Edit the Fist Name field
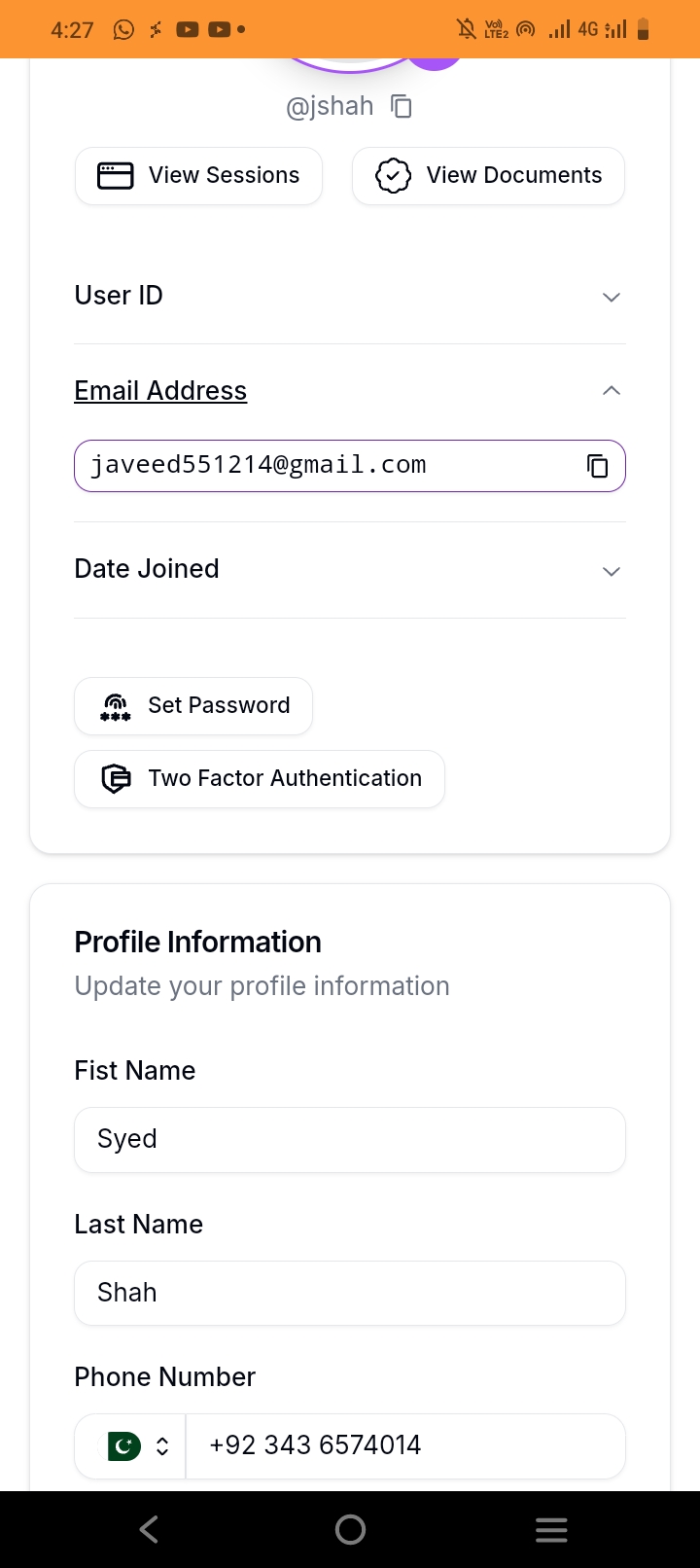Viewport: 700px width, 1568px height. tap(350, 1140)
